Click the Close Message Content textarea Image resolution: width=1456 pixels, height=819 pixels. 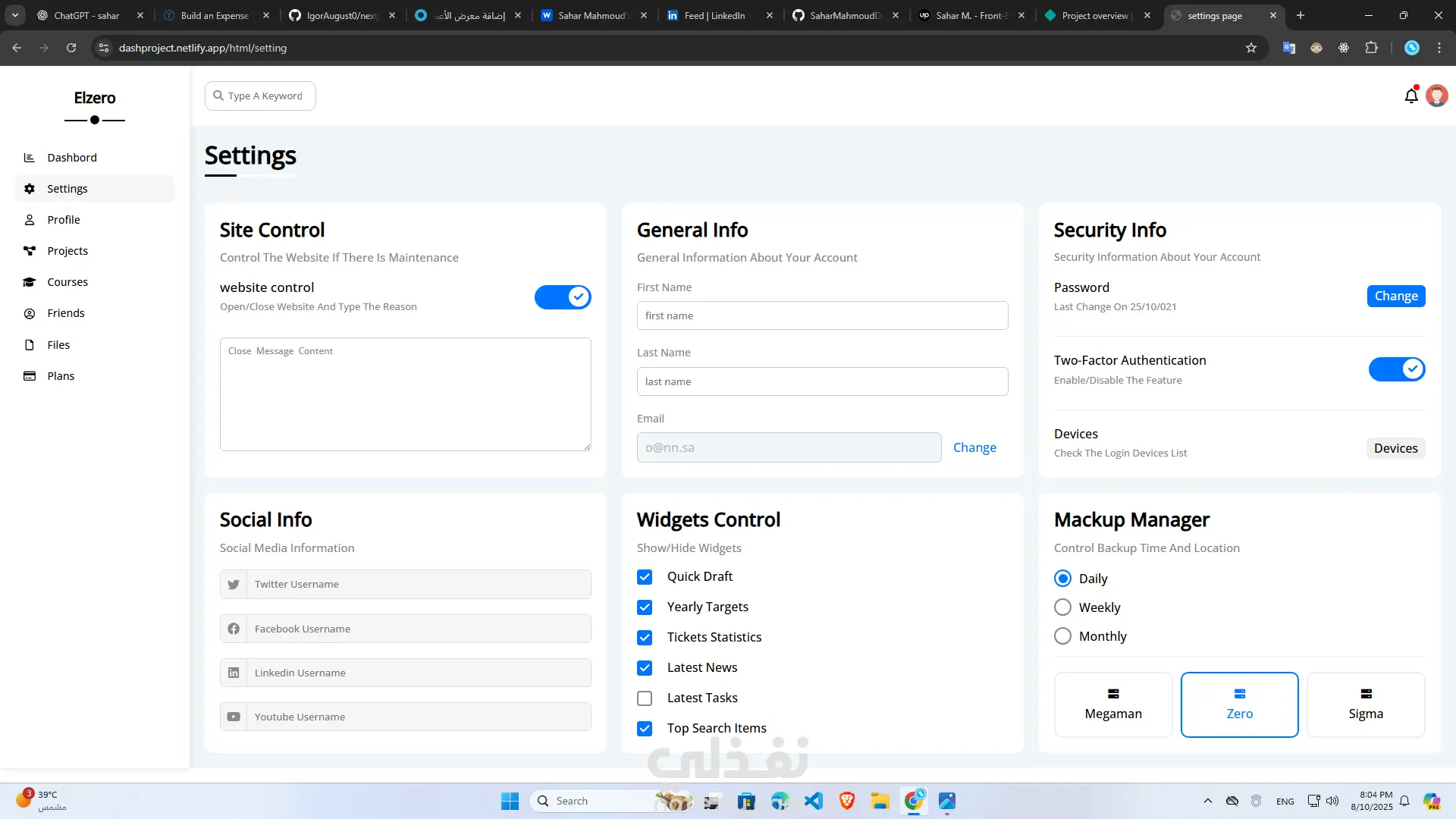click(x=405, y=394)
